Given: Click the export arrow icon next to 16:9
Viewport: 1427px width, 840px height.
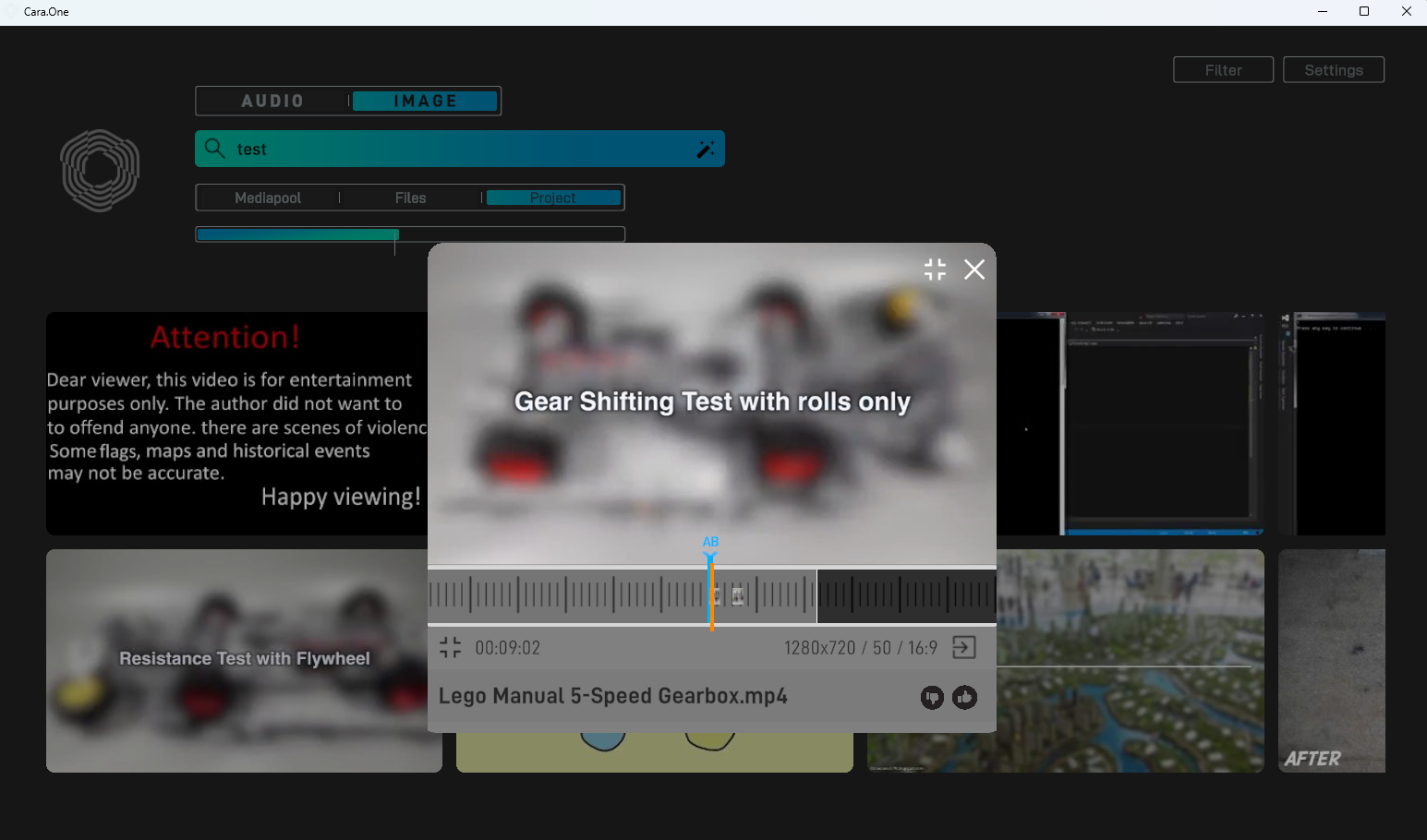Looking at the screenshot, I should tap(964, 648).
